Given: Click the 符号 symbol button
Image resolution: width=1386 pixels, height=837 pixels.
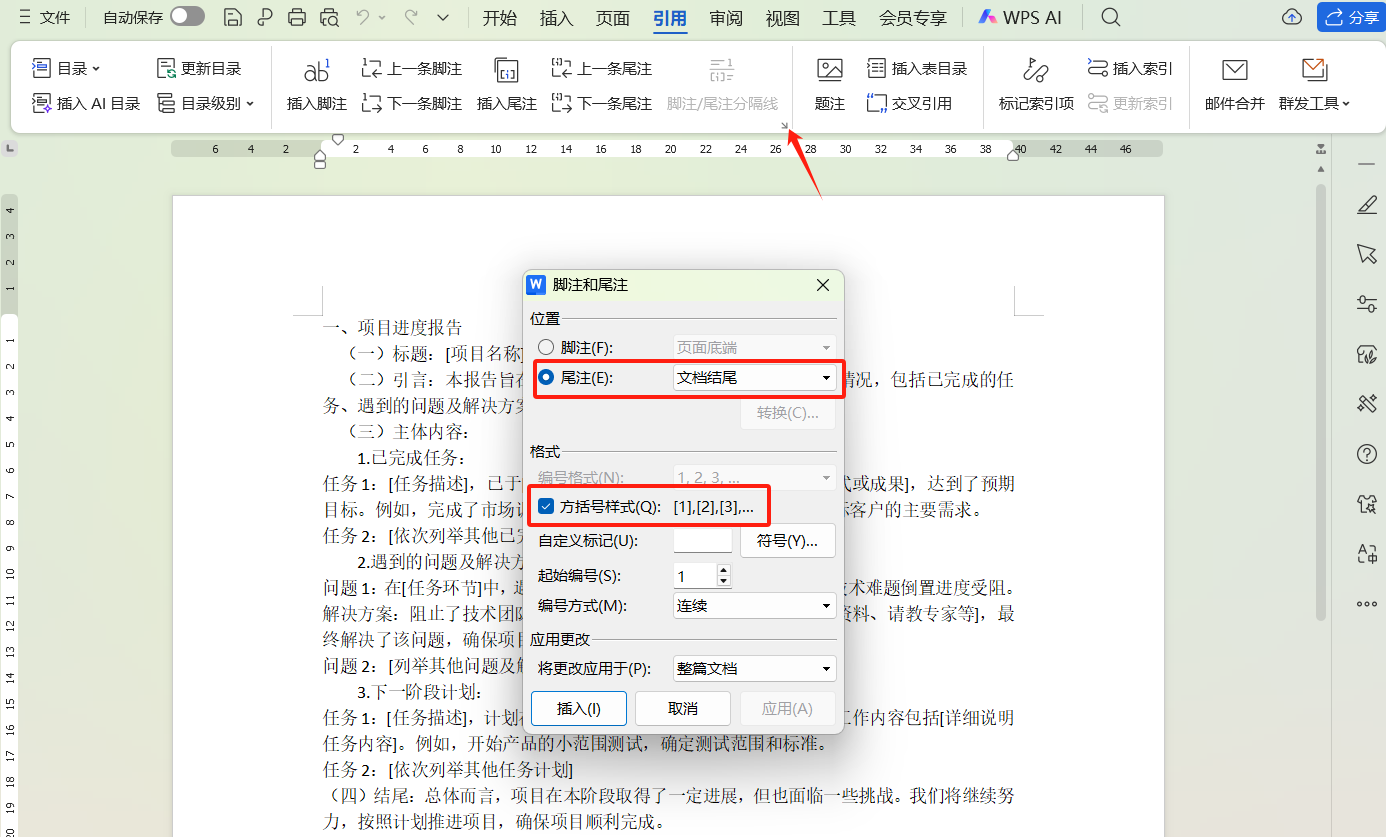Looking at the screenshot, I should pos(787,540).
